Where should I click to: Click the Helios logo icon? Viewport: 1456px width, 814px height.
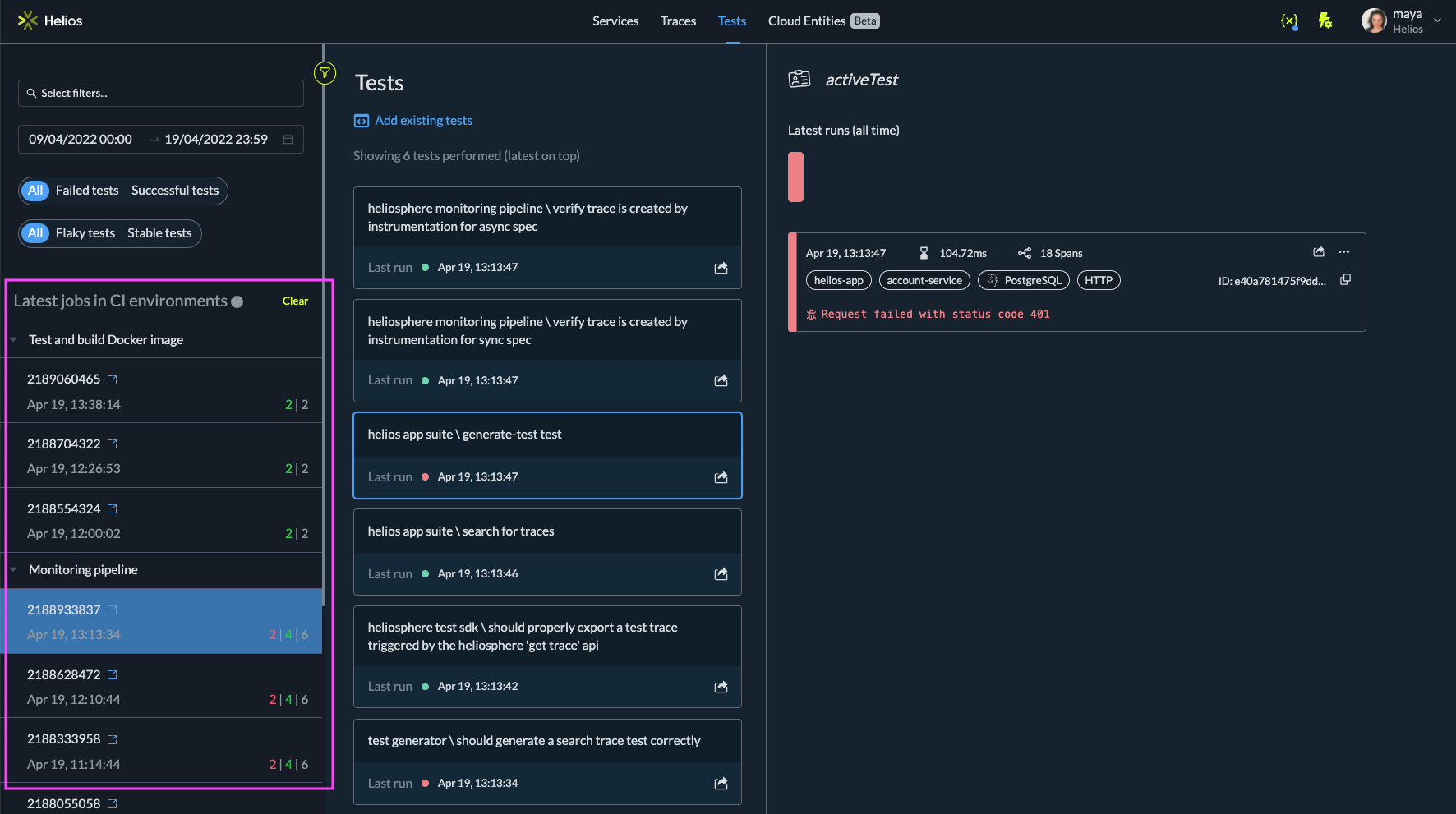[28, 21]
